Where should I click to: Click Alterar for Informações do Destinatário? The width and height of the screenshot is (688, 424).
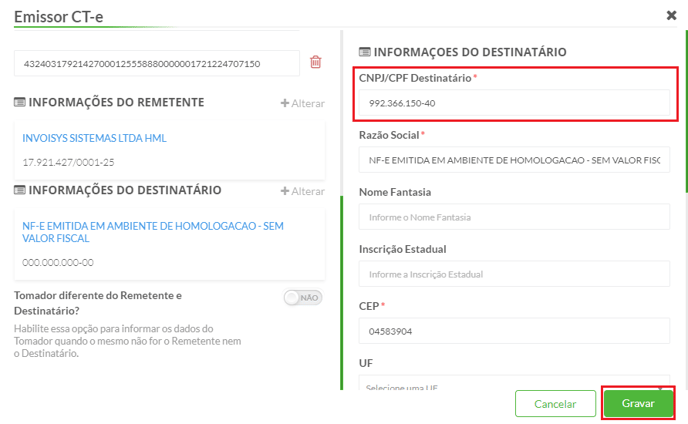(x=308, y=191)
